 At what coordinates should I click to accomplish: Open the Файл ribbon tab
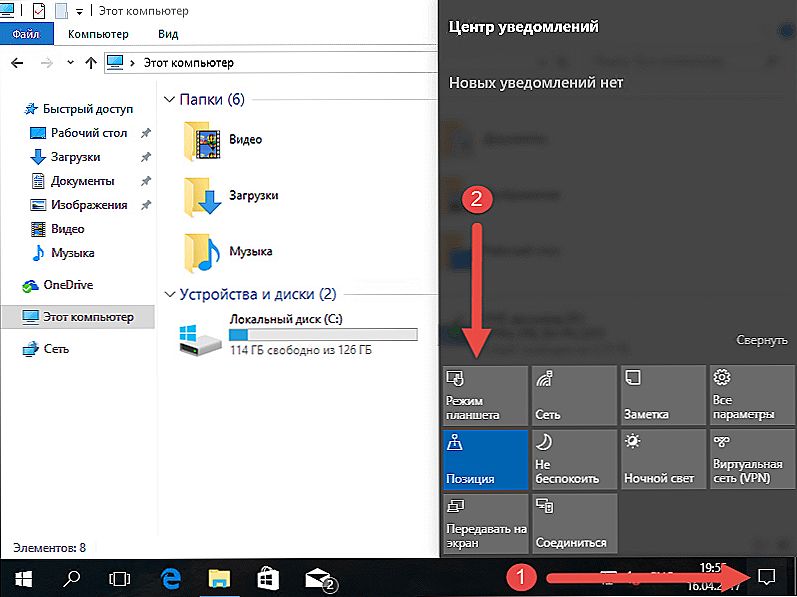[x=24, y=33]
